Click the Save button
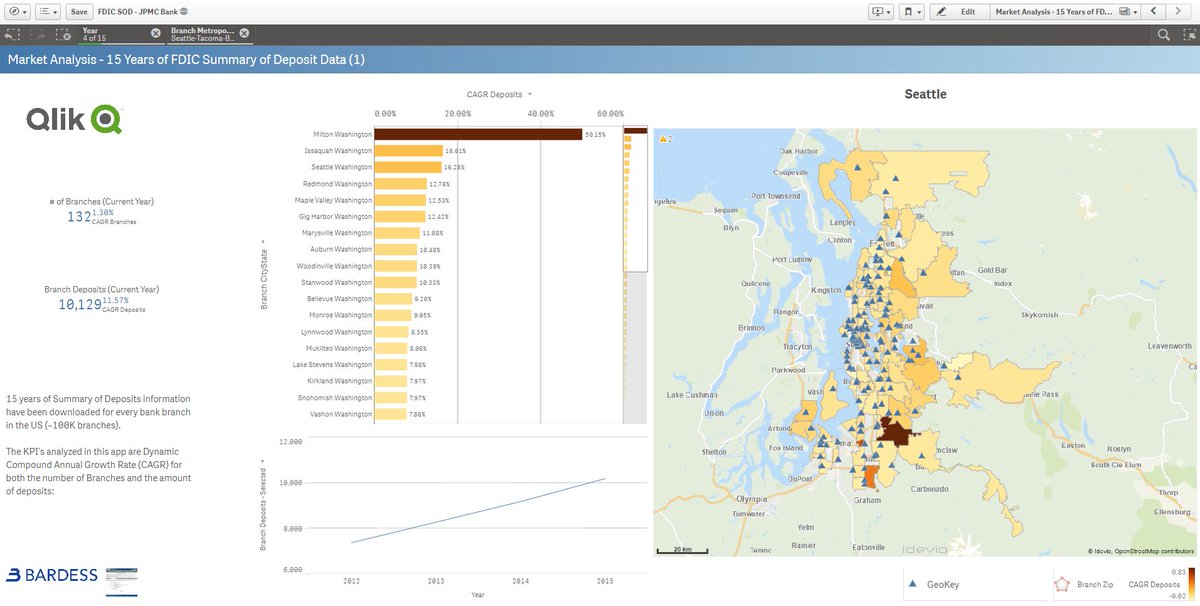This screenshot has height=606, width=1200. [79, 12]
